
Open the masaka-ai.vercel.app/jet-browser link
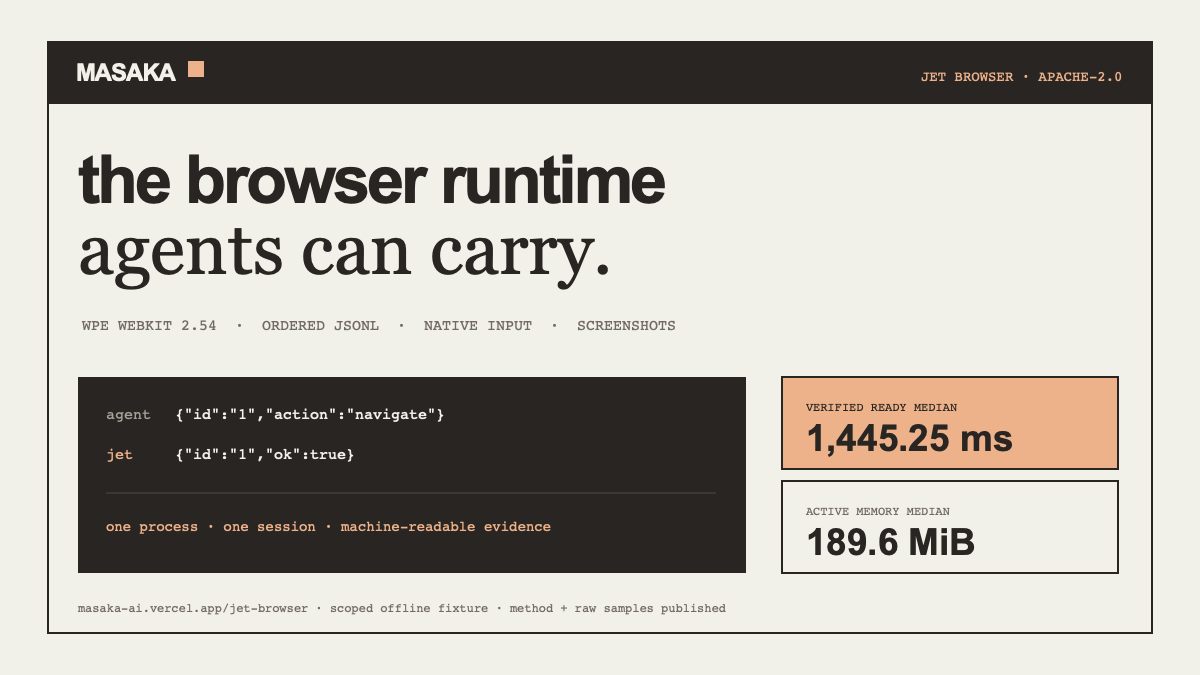(193, 608)
